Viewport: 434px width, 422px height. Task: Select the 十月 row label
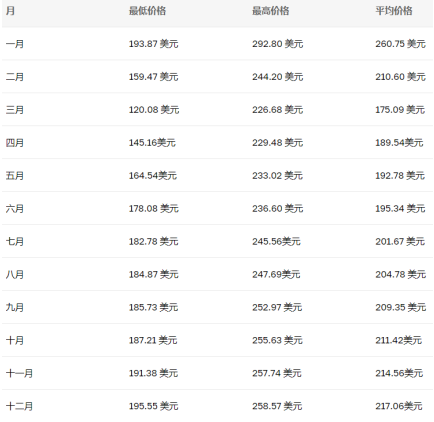pyautogui.click(x=15, y=340)
